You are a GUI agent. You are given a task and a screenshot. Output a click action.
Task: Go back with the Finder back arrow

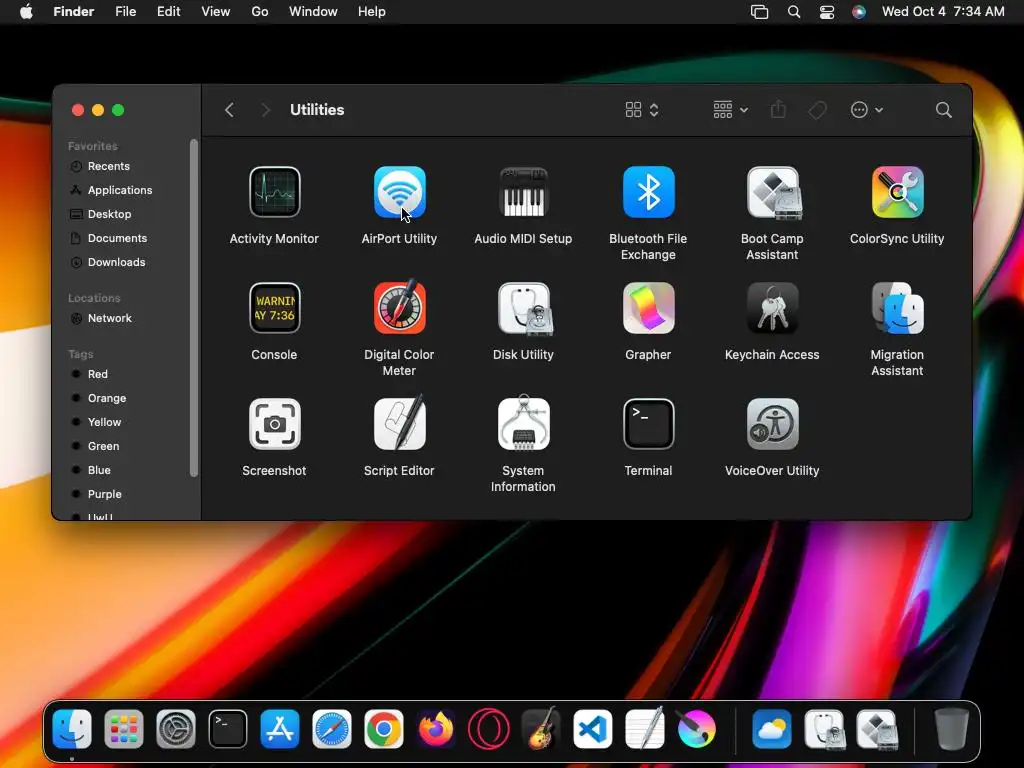[x=229, y=110]
